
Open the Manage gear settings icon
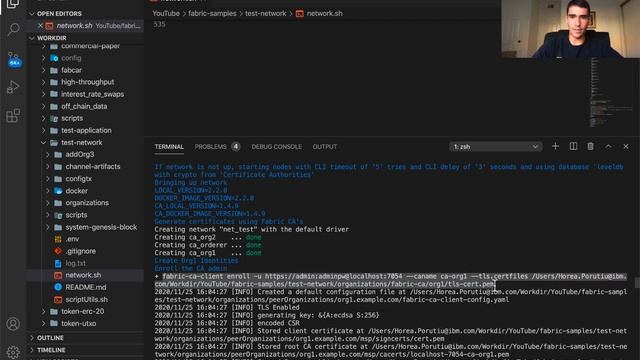coord(13,352)
